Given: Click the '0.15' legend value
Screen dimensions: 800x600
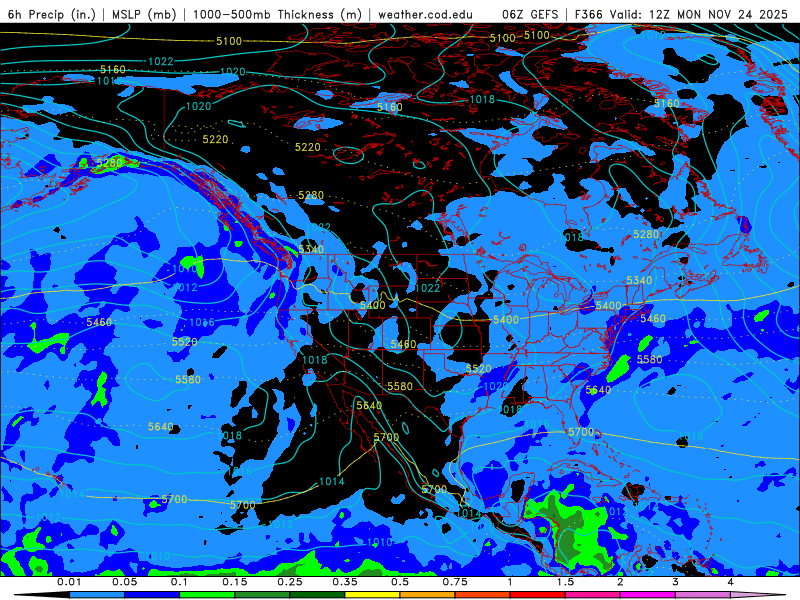Looking at the screenshot, I should (x=235, y=582).
